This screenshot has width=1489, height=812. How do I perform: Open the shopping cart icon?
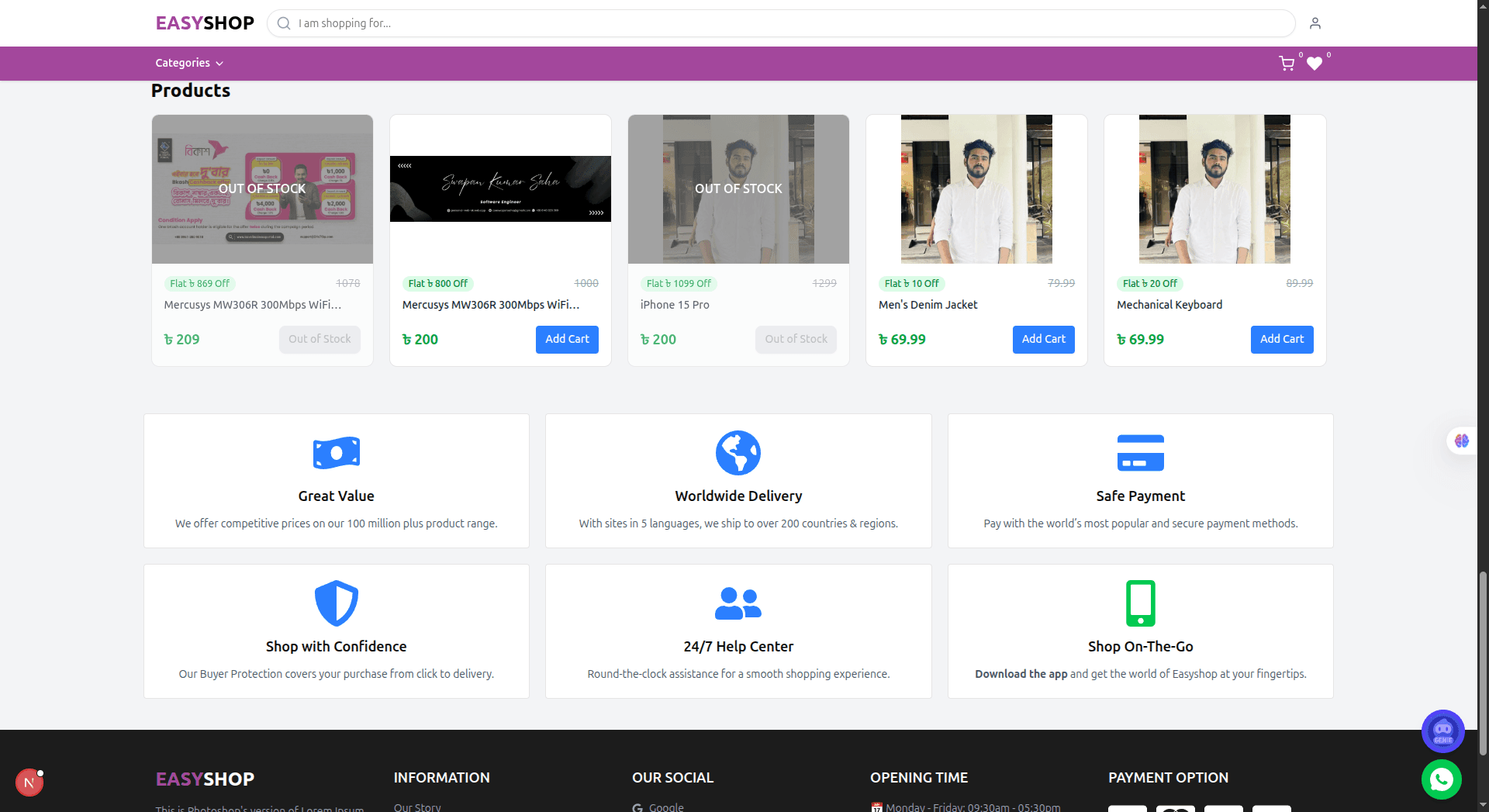[1286, 63]
